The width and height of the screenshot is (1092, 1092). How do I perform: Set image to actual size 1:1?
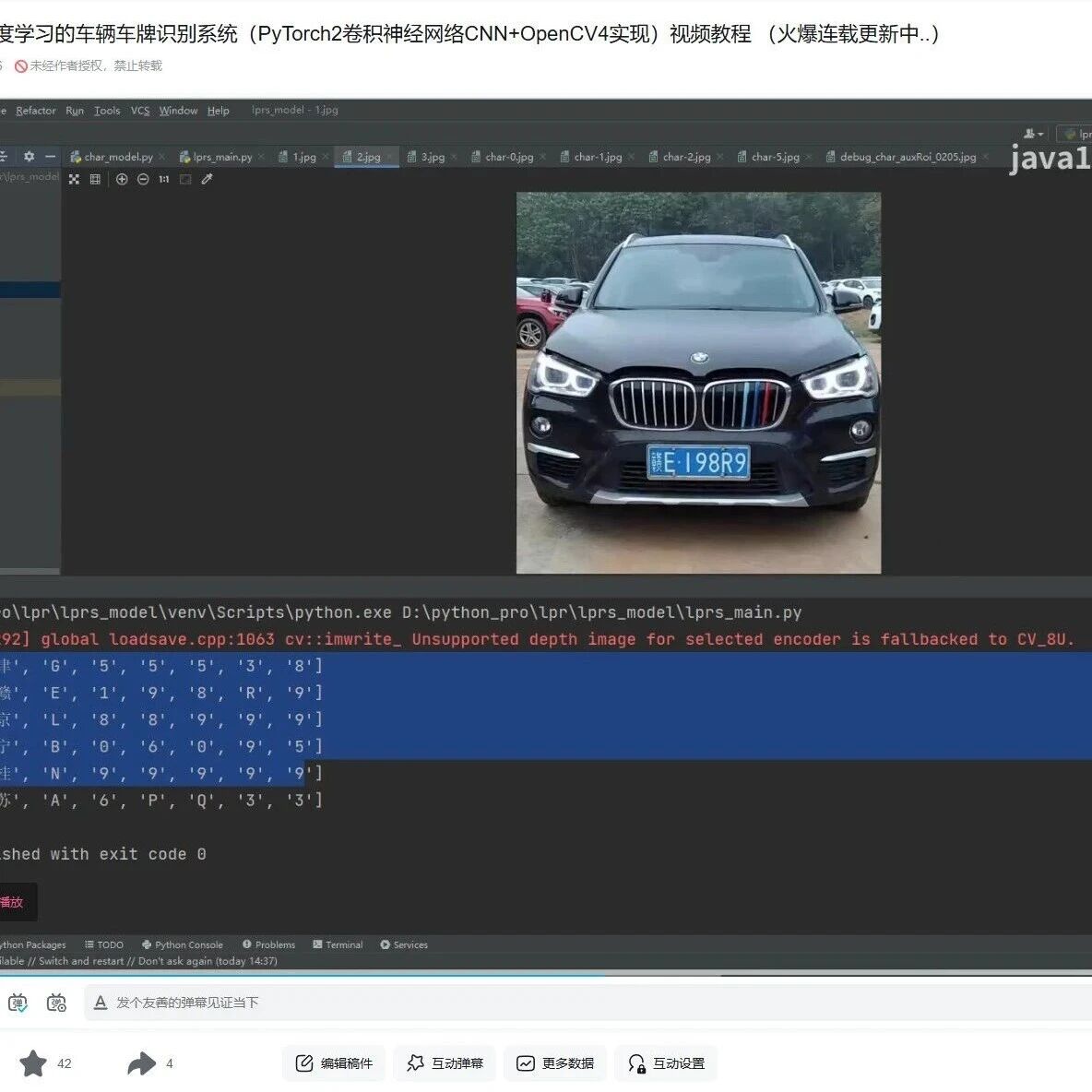pyautogui.click(x=163, y=179)
